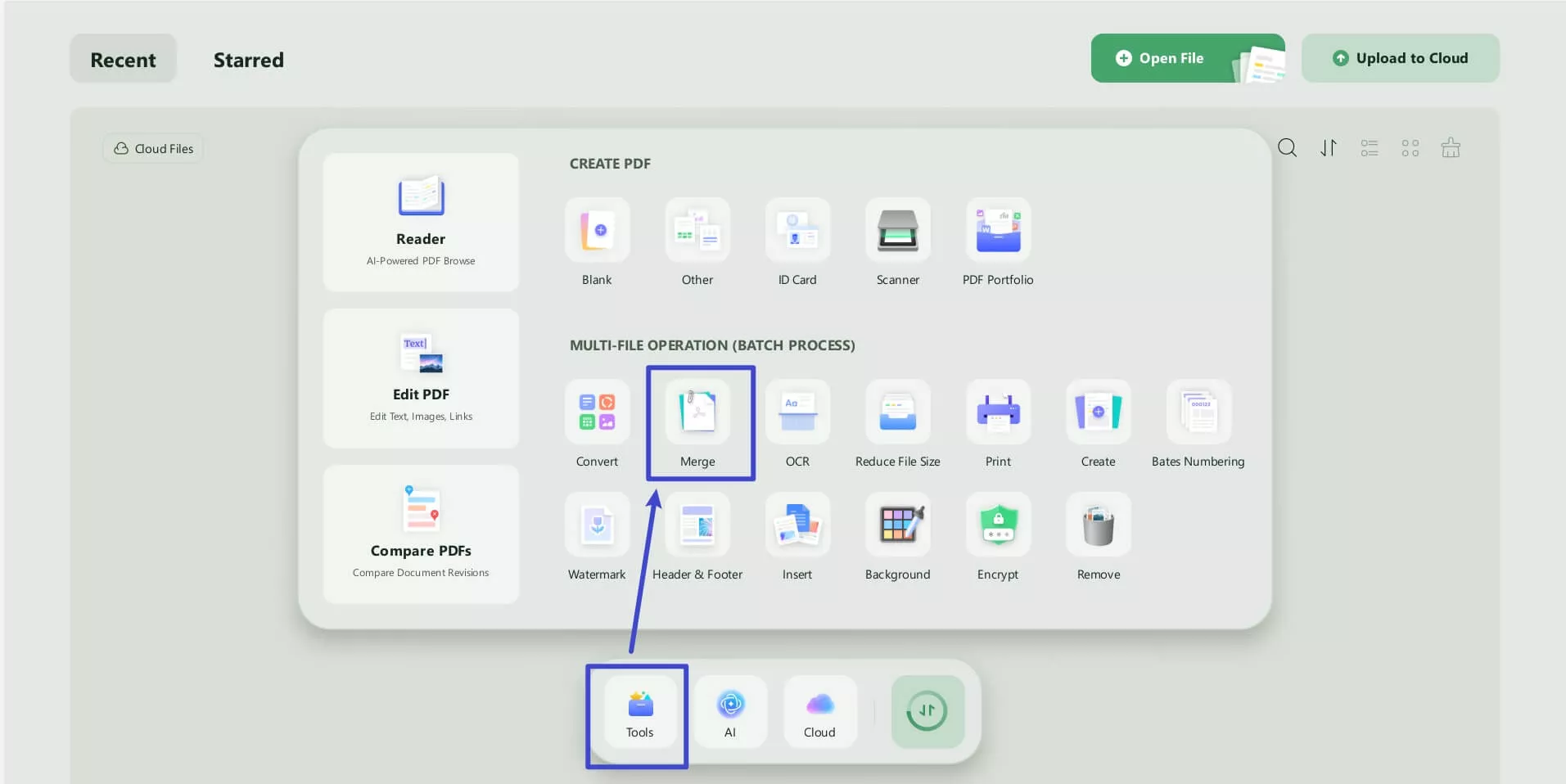Toggle grid view for recent files

tap(1410, 147)
